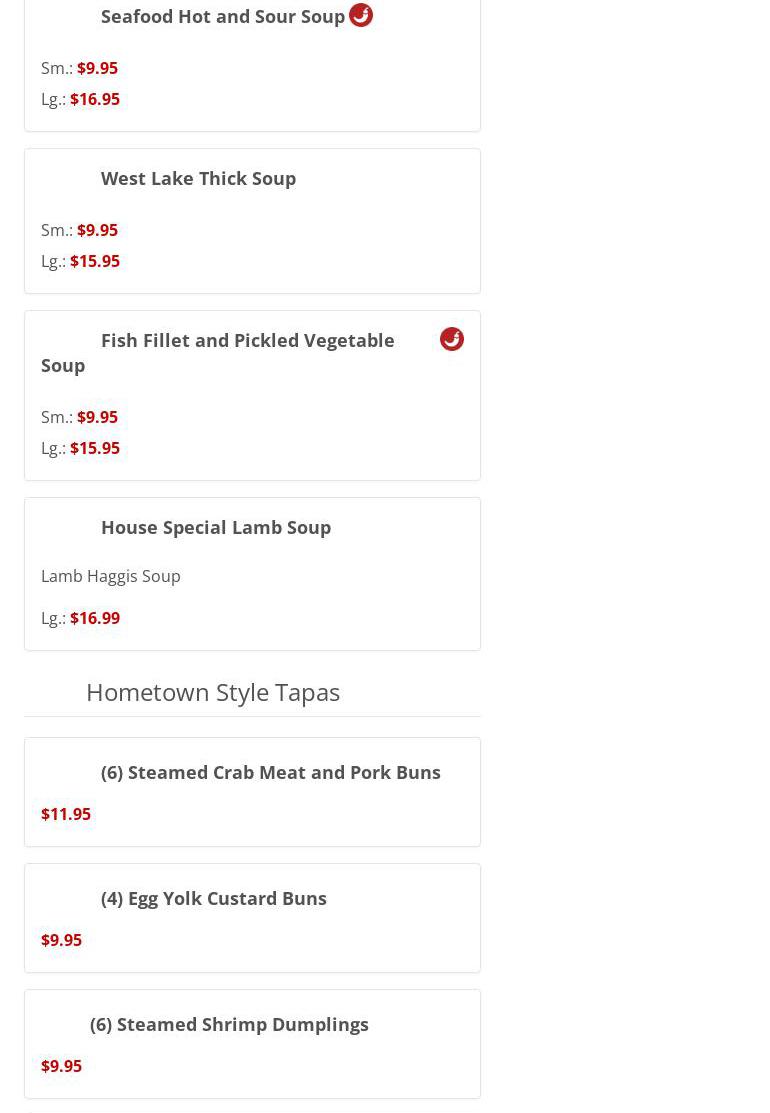Click the $11.95 Steamed Crab Meat Buns price
Screen dimensions: 770x1113
coord(66,814)
